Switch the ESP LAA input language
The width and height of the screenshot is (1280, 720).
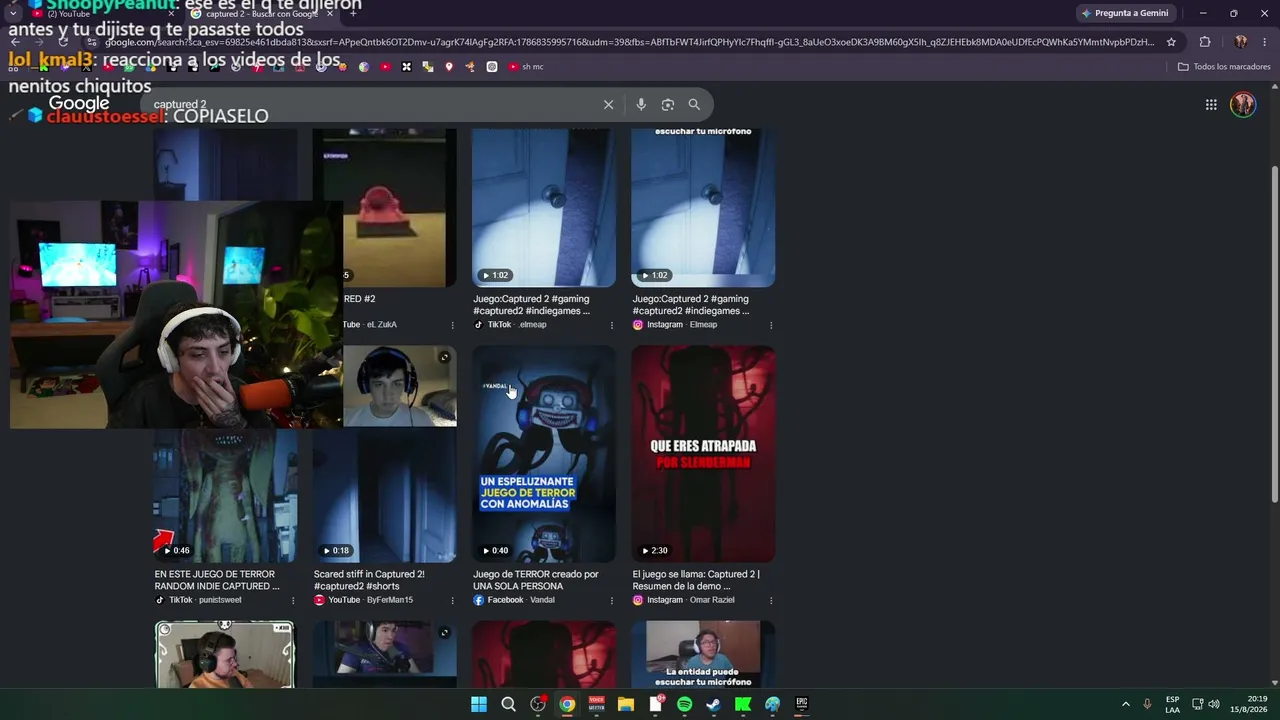pos(1172,704)
